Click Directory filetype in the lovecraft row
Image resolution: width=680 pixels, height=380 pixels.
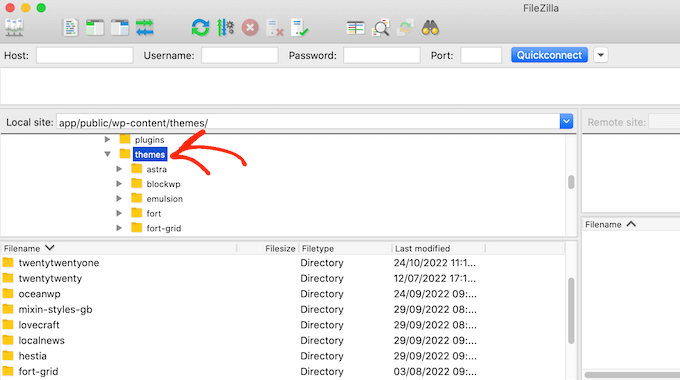[x=322, y=325]
